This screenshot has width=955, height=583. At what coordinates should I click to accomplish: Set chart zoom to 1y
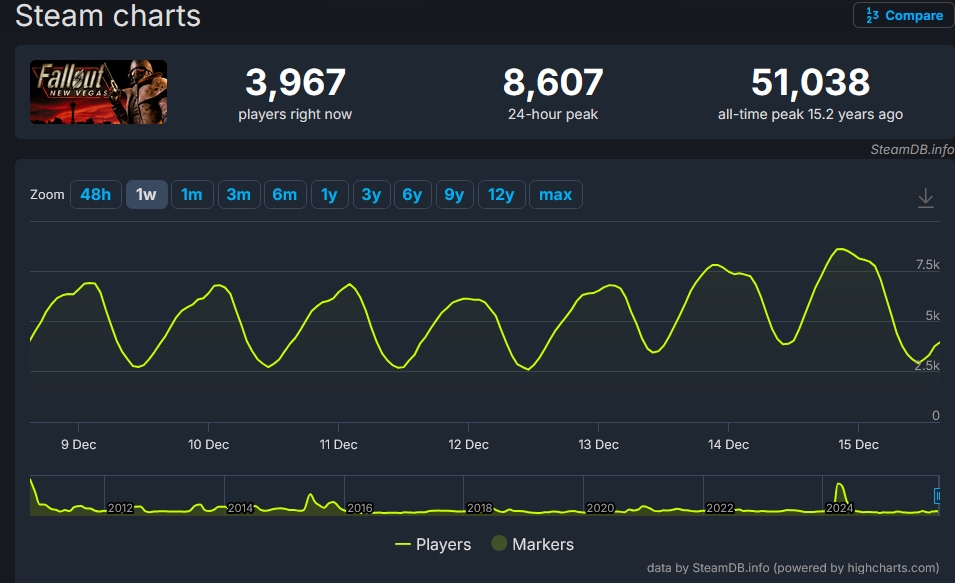coord(329,194)
